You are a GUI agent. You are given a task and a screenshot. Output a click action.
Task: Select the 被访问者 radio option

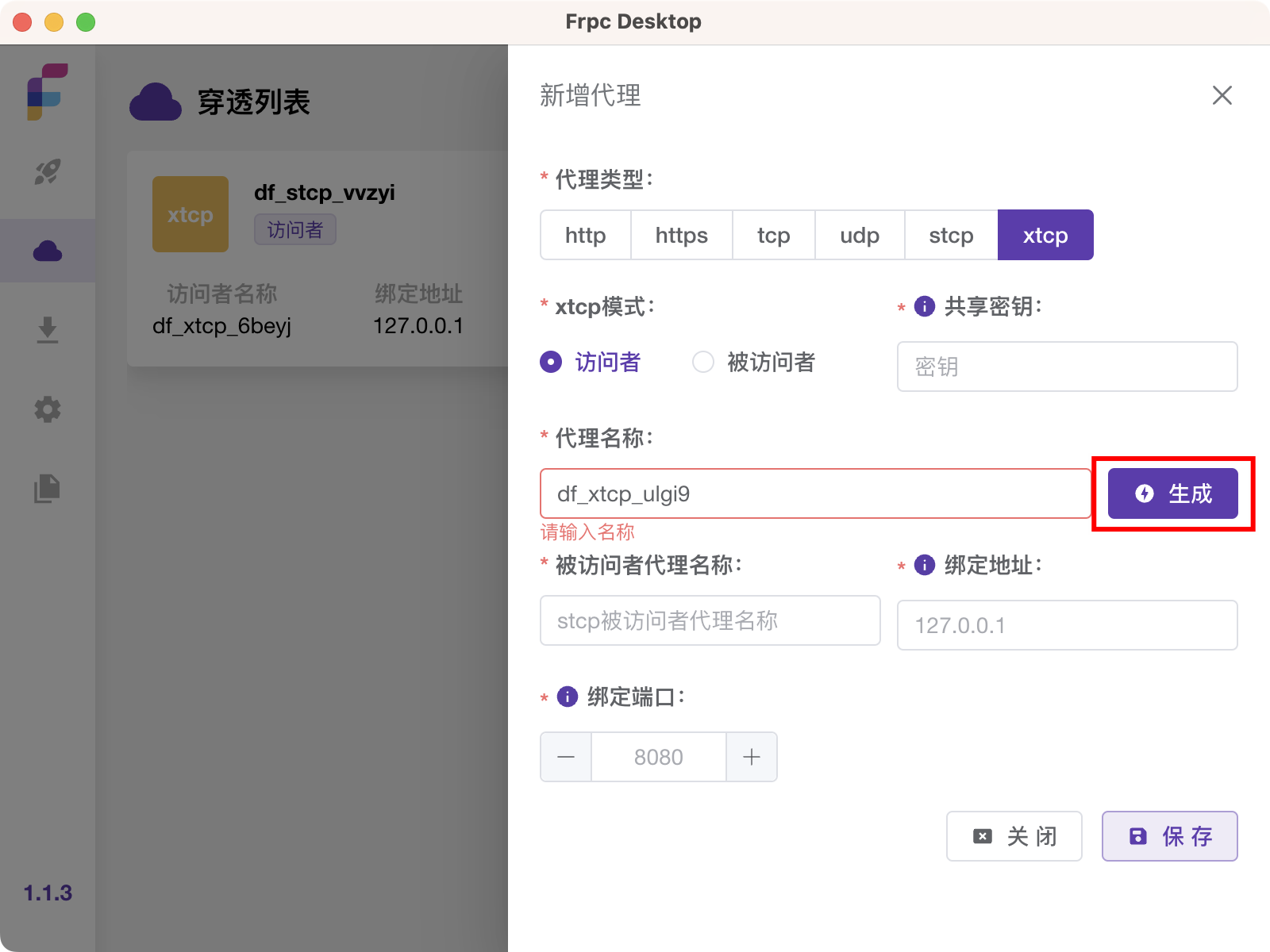tap(754, 362)
